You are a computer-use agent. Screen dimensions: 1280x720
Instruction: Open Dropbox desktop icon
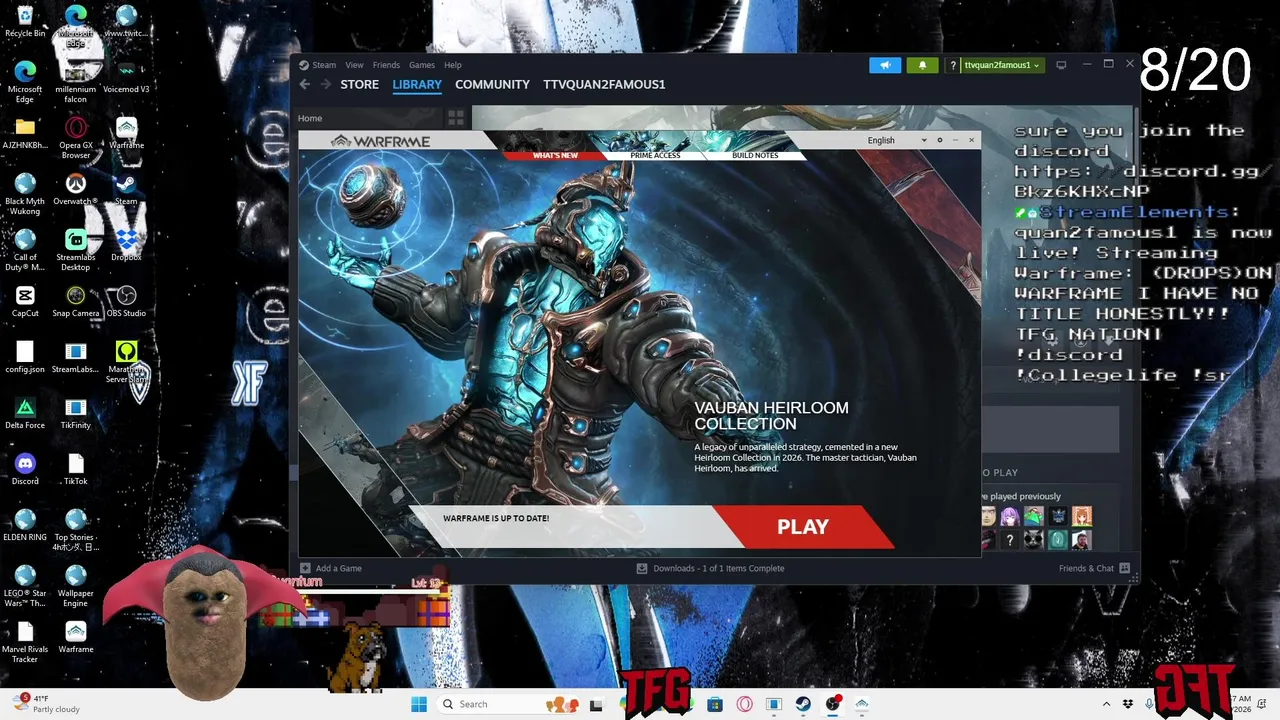pos(126,245)
